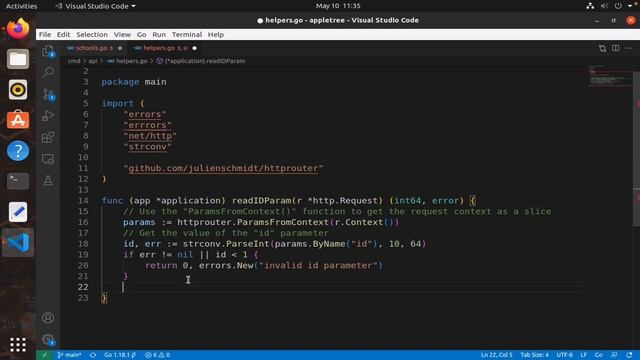Launch Firefox from the Ubuntu dock
The image size is (640, 360).
[x=18, y=29]
